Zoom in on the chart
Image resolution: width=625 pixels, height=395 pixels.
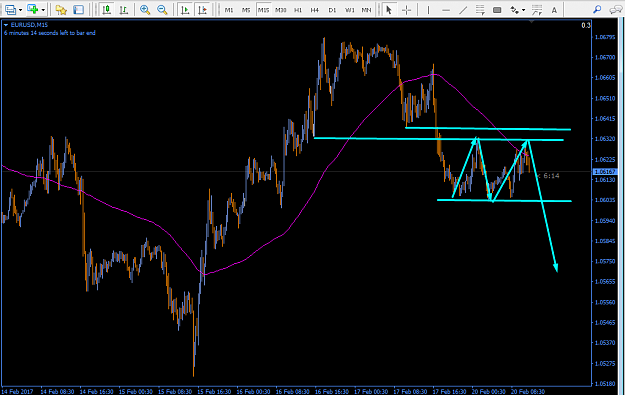[x=145, y=10]
